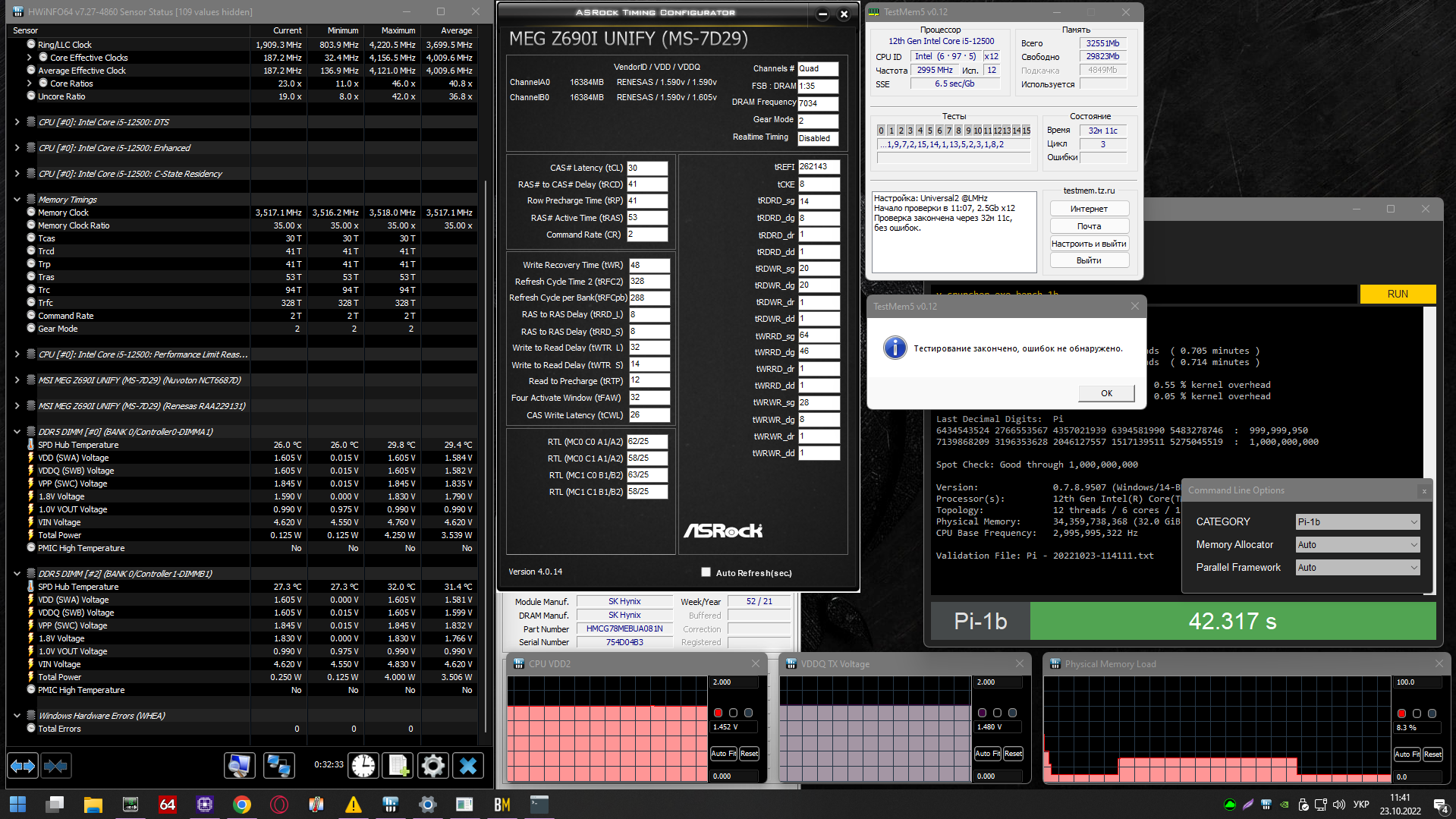Viewport: 1456px width, 819px height.
Task: Select third dot in Physical Memory Load graph
Action: pyautogui.click(x=1432, y=713)
